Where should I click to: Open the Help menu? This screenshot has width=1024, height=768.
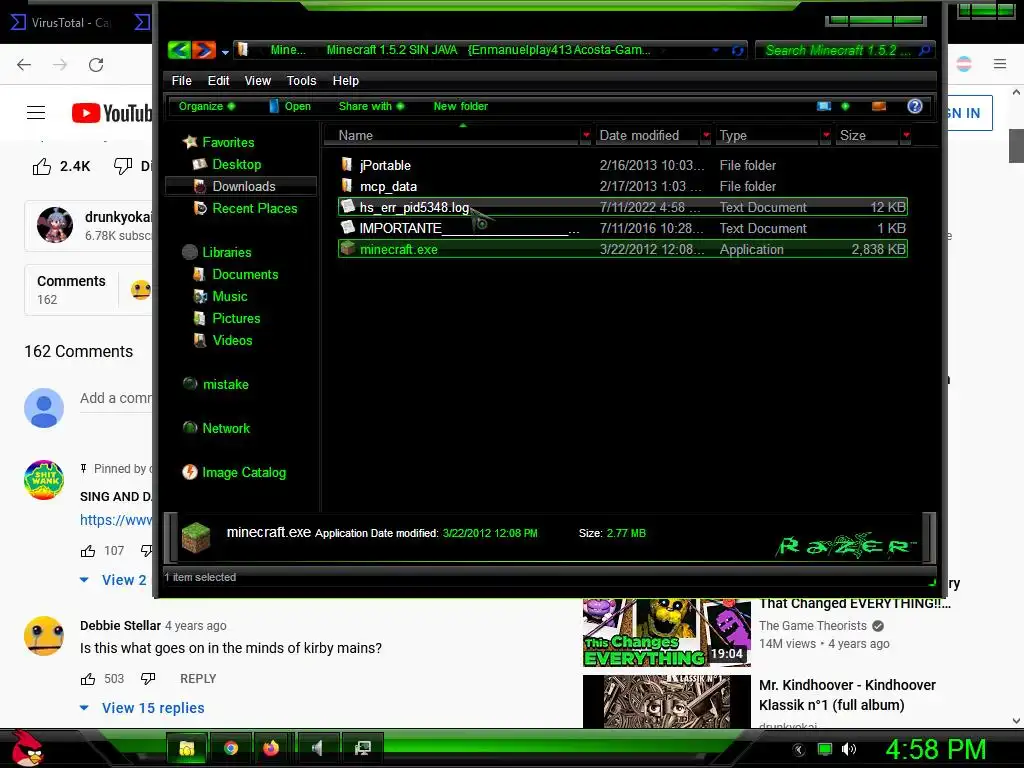[x=345, y=80]
